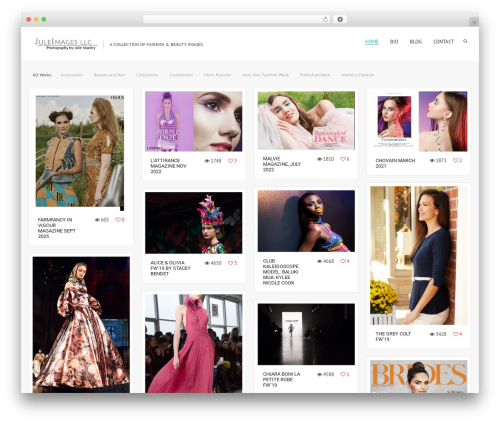
Task: Open Chovain red-hair profile thumbnail
Action: point(419,121)
